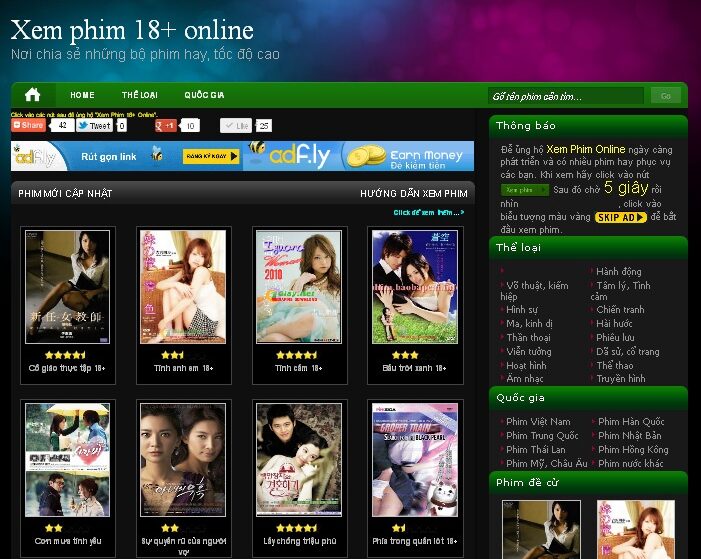Screen dimensions: 701x559
Task: Follow the Xem Phim Online yellow link
Action: point(586,149)
